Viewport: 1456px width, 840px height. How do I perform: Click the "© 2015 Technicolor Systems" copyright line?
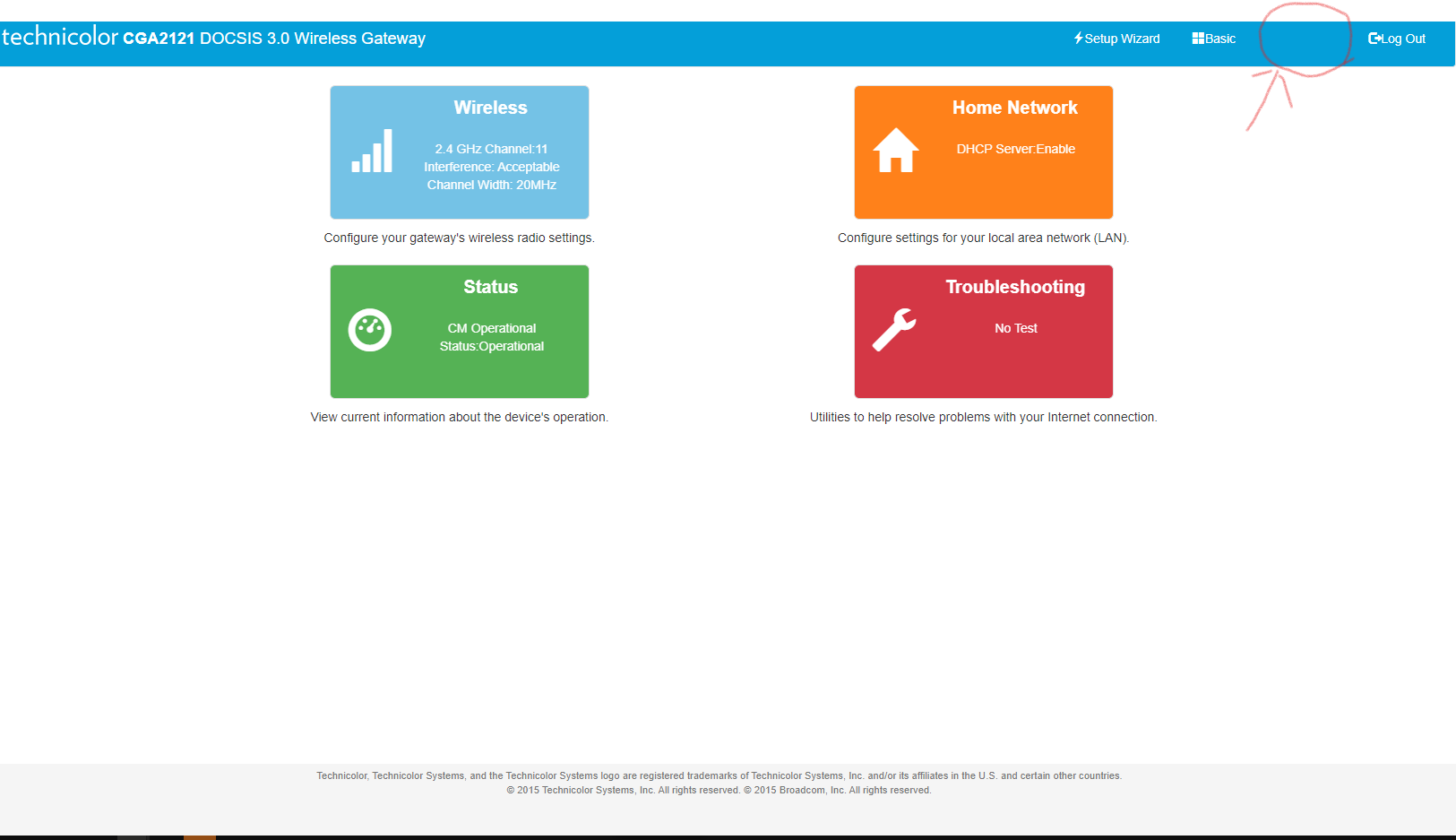coord(719,790)
